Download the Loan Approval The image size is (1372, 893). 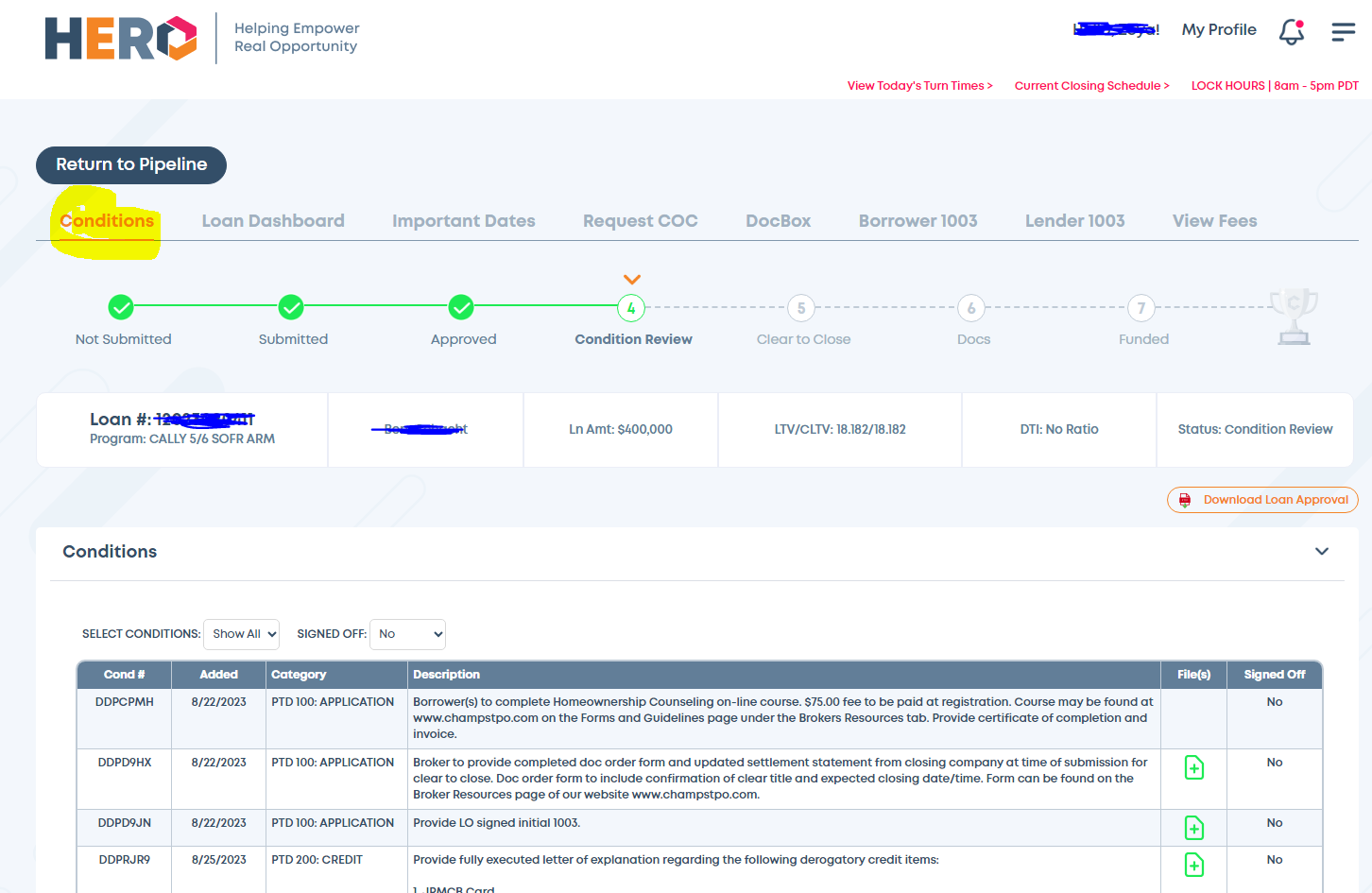tap(1262, 500)
